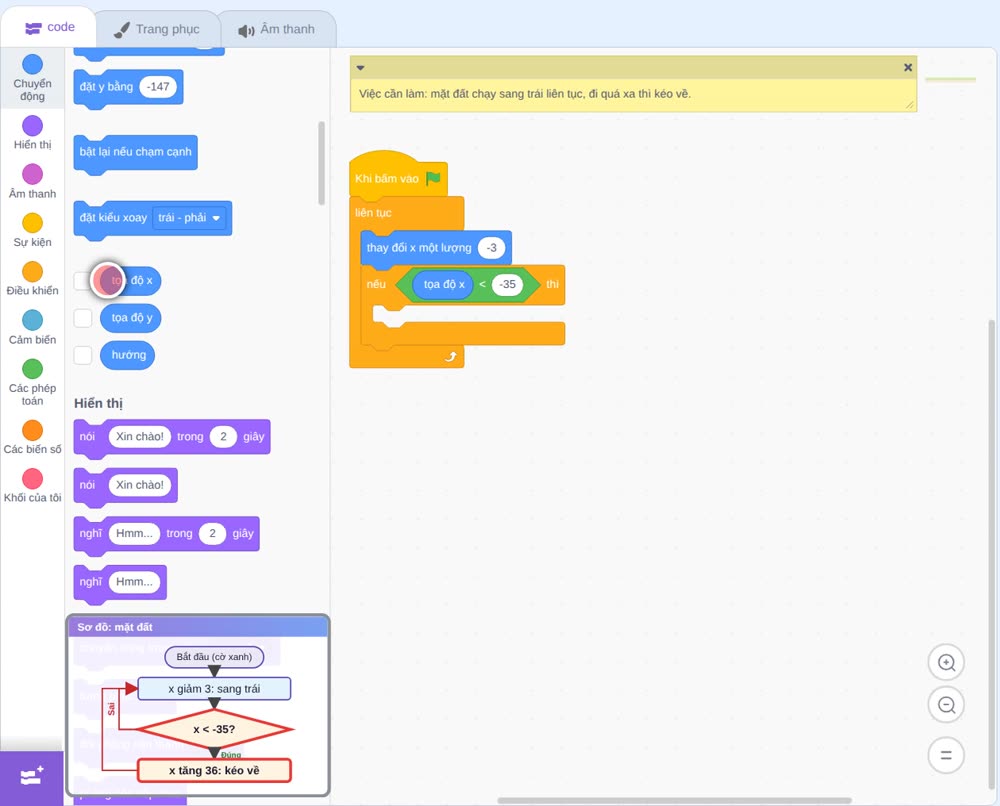The image size is (1000, 806).
Task: Switch to the Âm thanh tab
Action: (x=277, y=29)
